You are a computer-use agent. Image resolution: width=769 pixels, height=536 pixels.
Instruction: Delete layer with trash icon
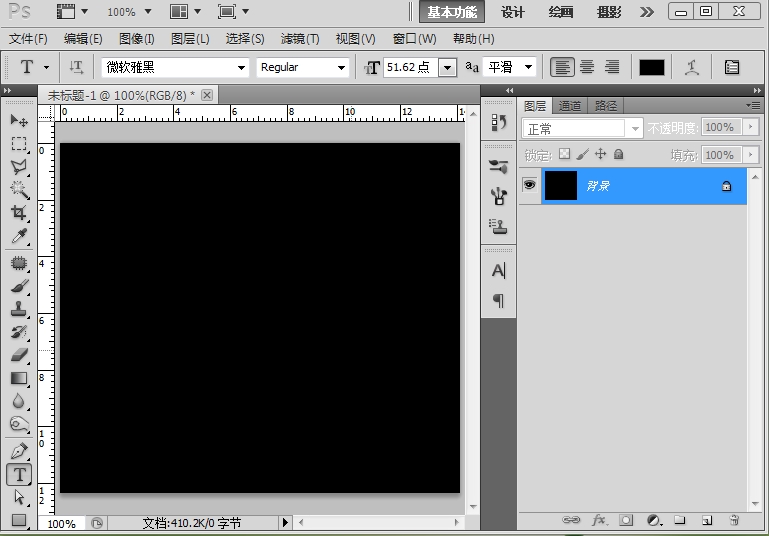(x=734, y=520)
